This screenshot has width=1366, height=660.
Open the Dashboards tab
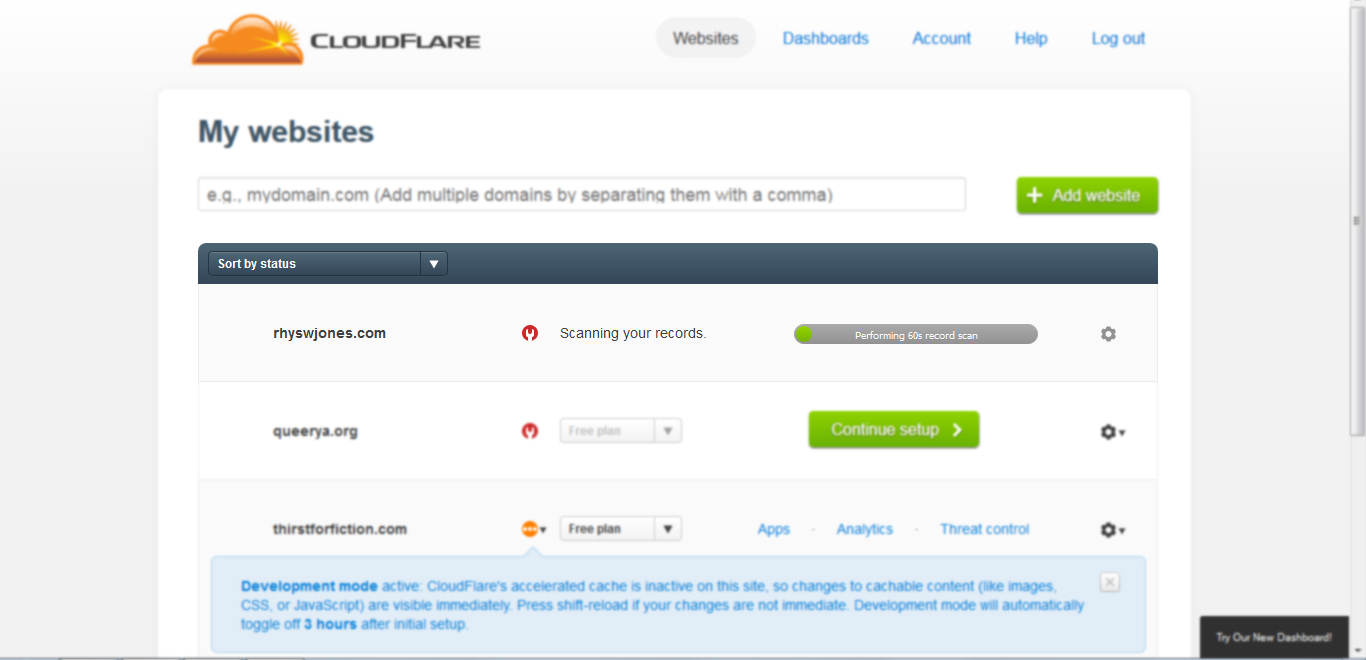coord(826,38)
